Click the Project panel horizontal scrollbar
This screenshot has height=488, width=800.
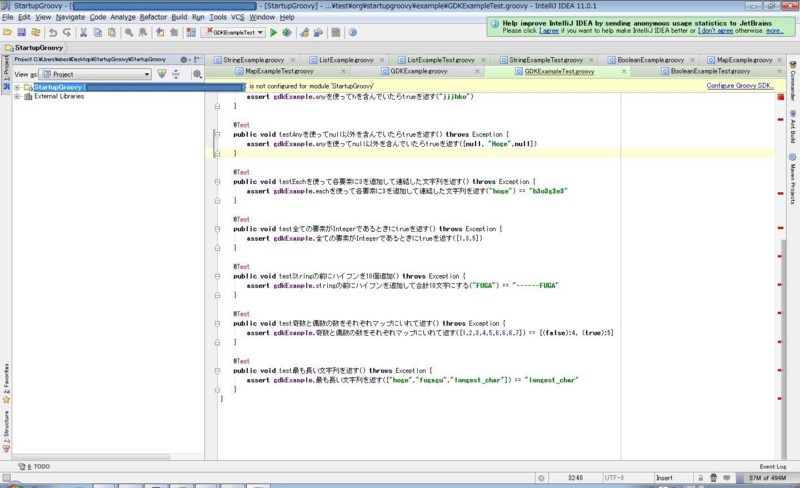[92, 456]
